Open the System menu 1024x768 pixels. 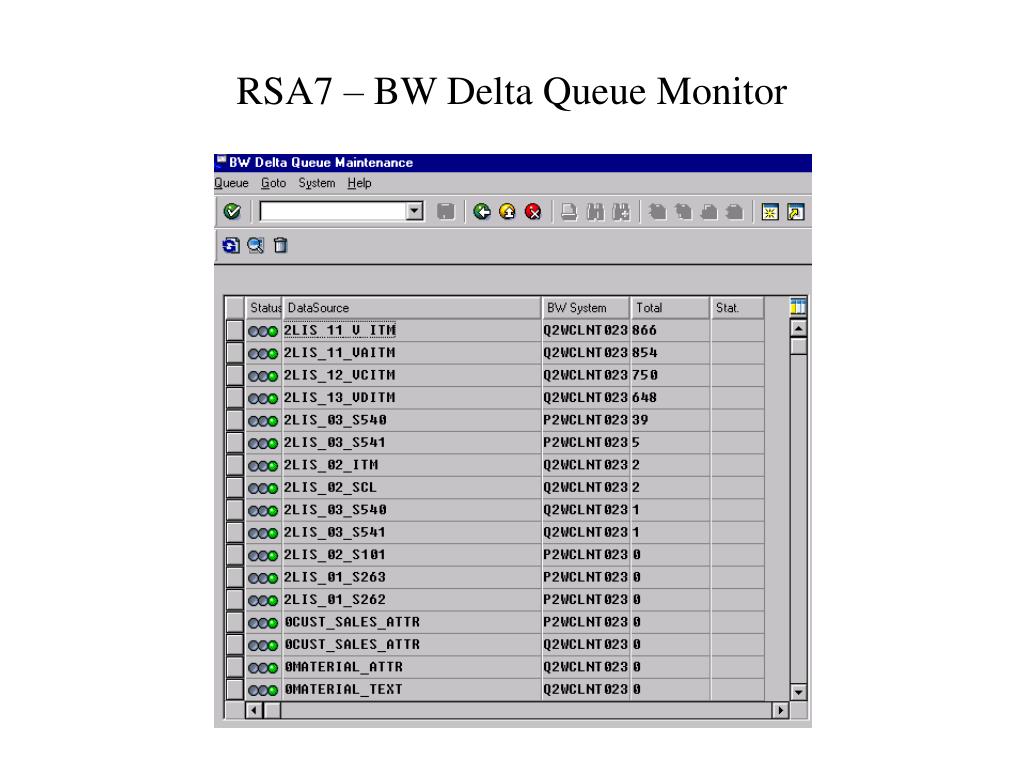[317, 184]
